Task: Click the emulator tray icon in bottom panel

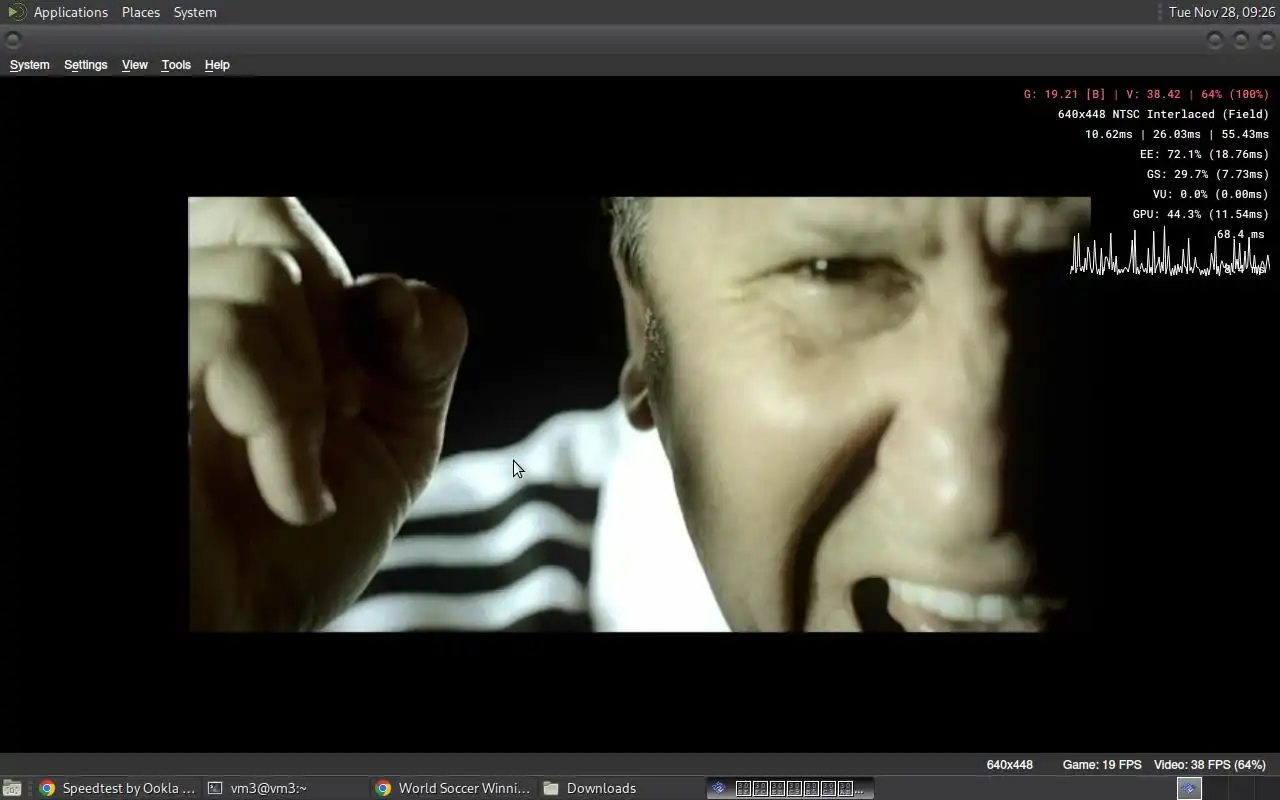Action: (x=1189, y=788)
